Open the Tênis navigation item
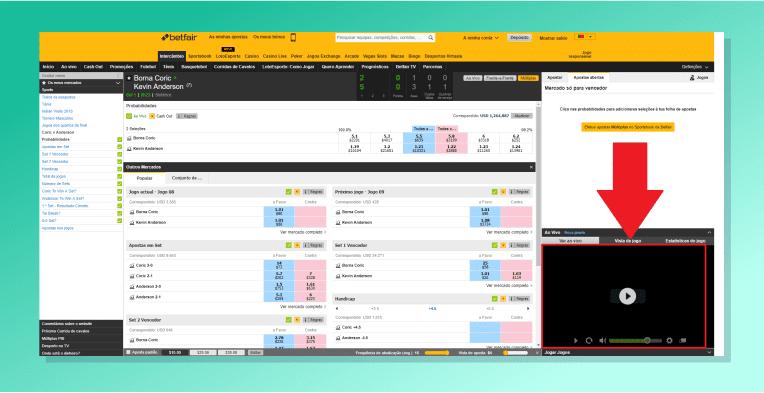 169,67
